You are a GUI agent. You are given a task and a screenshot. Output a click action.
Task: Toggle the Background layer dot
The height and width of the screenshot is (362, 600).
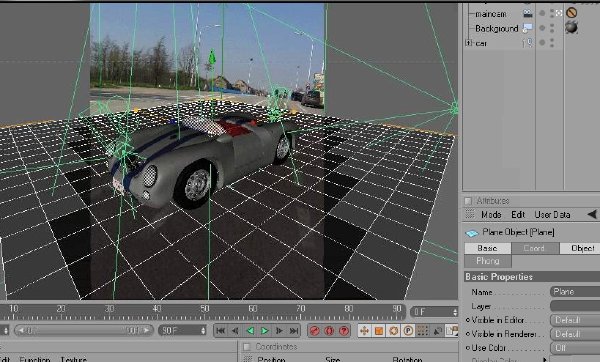tap(542, 28)
